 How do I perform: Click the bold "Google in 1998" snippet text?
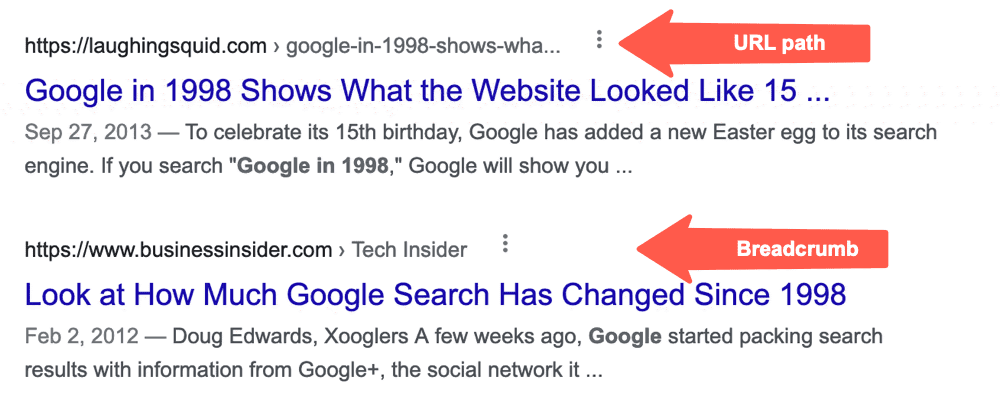point(310,166)
